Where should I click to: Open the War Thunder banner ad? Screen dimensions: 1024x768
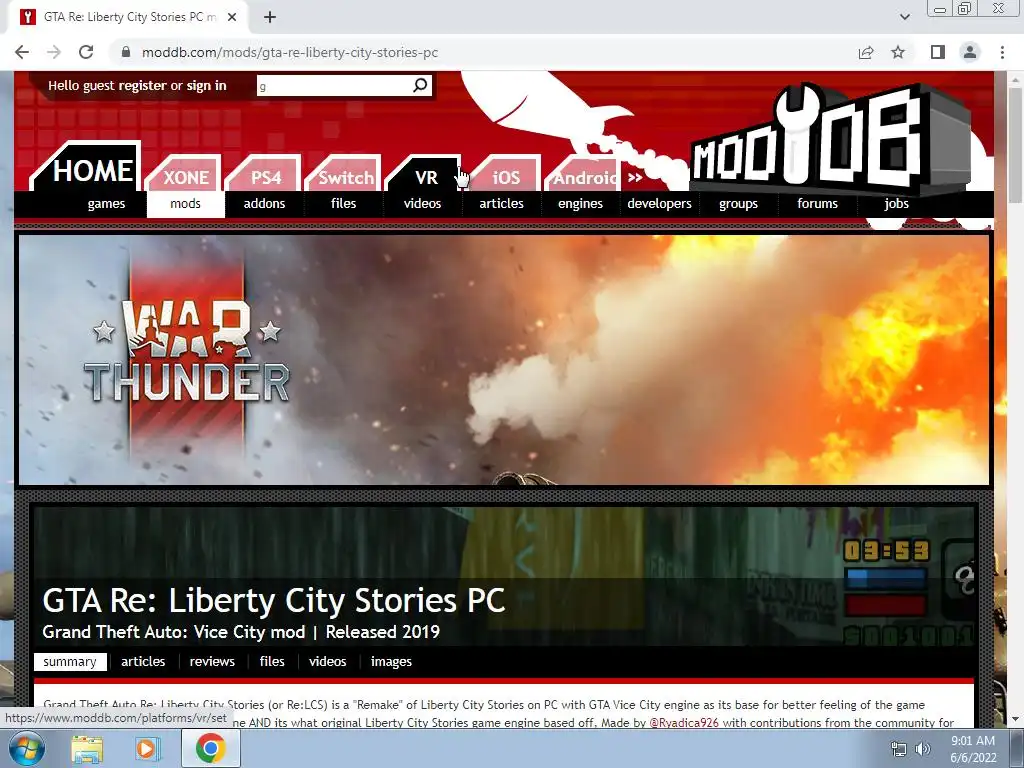tap(504, 360)
